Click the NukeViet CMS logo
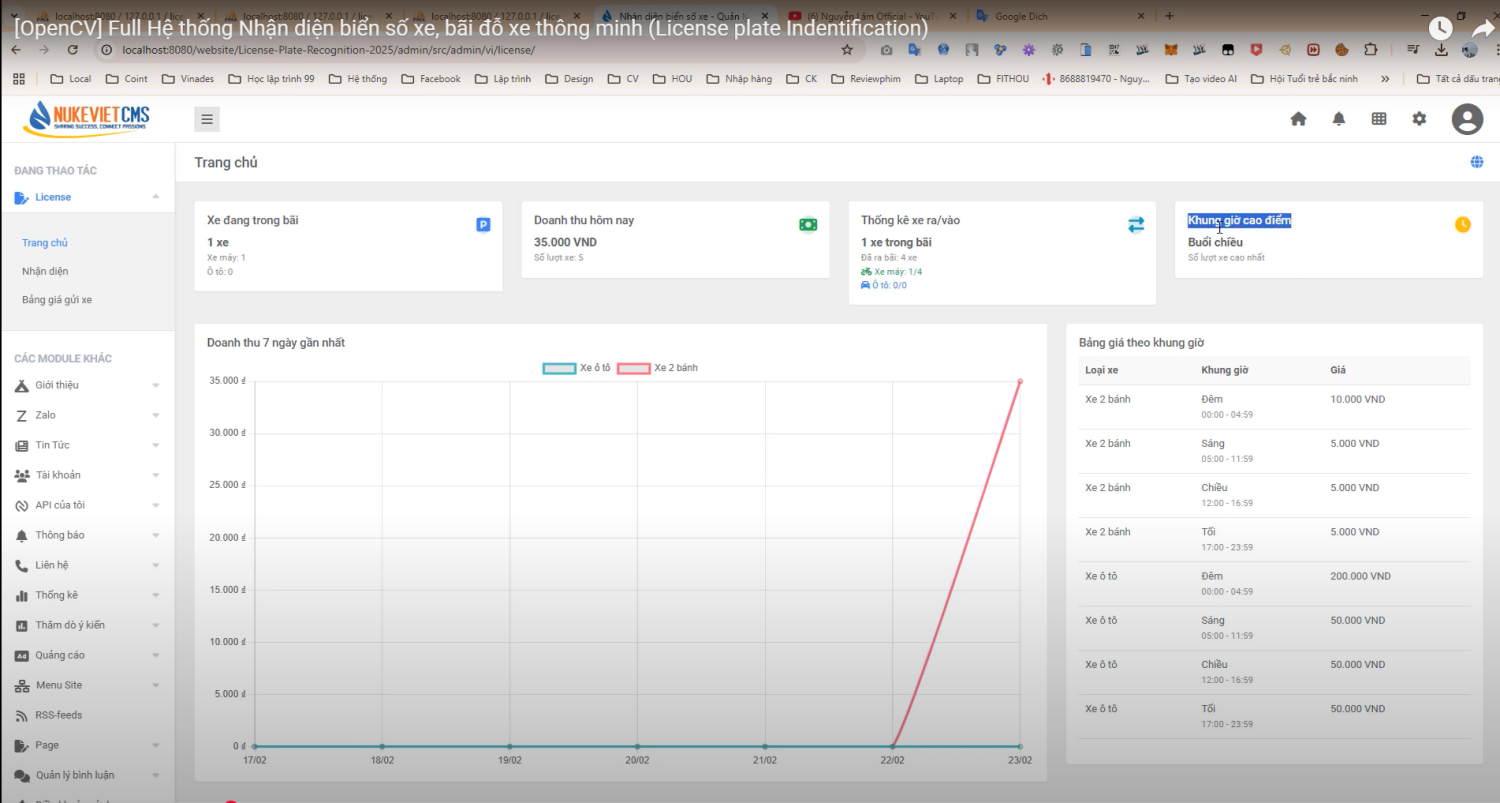 click(87, 119)
